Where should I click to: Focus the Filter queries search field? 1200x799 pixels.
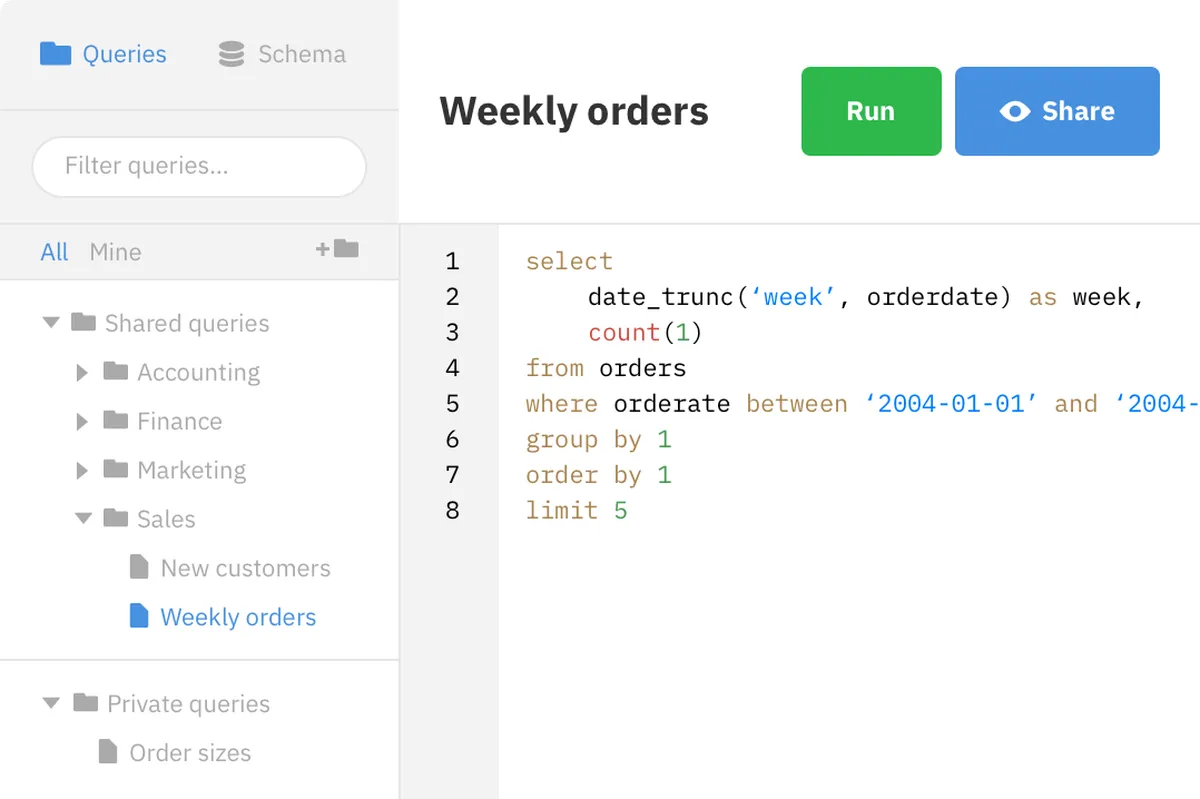[199, 166]
